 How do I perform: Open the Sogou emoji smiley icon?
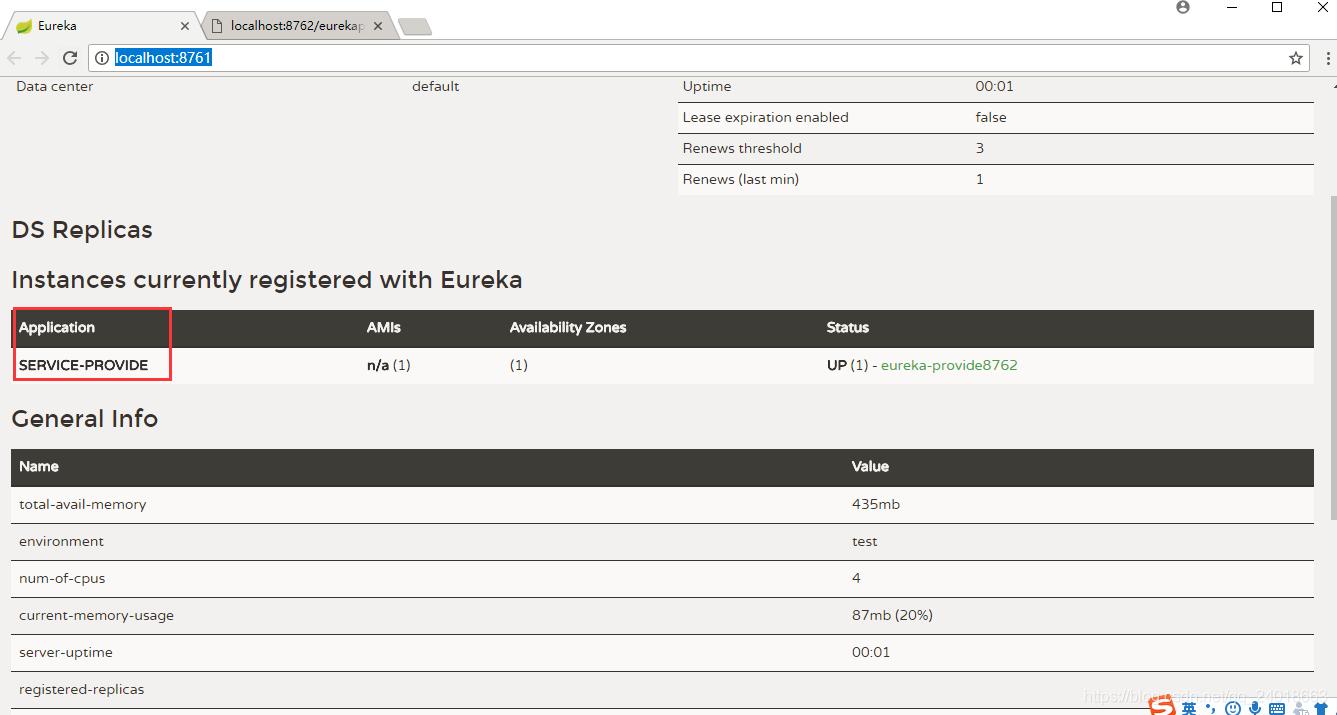(x=1233, y=708)
